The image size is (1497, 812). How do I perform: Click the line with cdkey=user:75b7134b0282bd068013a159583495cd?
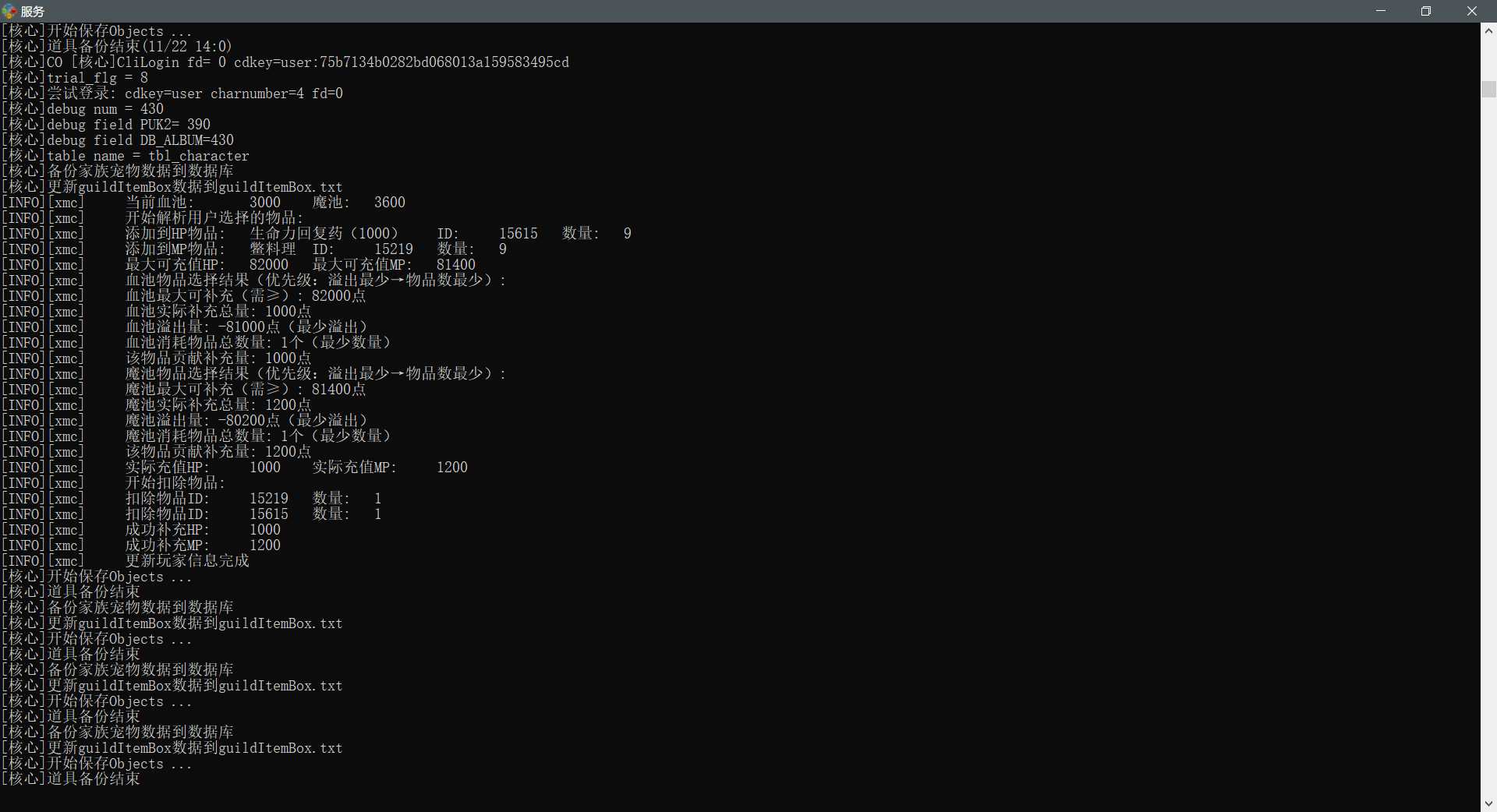coord(285,62)
